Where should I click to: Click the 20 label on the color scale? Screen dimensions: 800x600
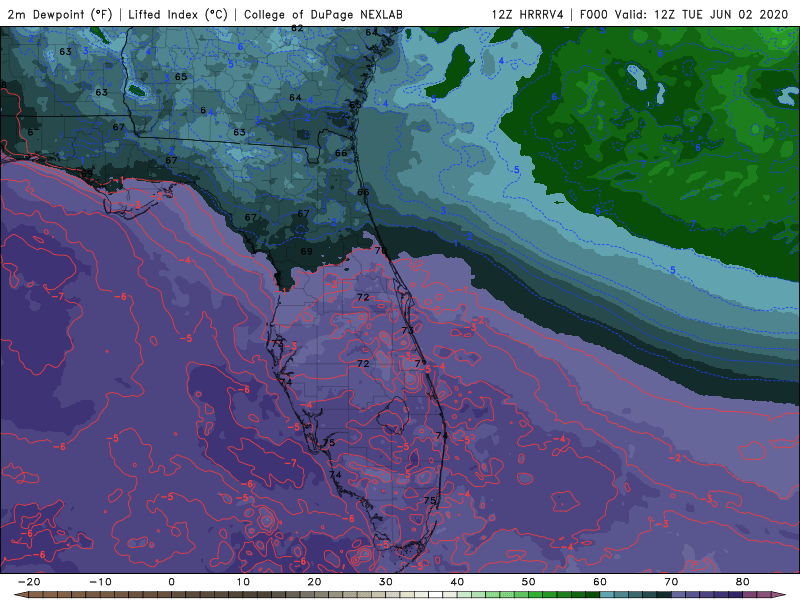pyautogui.click(x=314, y=582)
